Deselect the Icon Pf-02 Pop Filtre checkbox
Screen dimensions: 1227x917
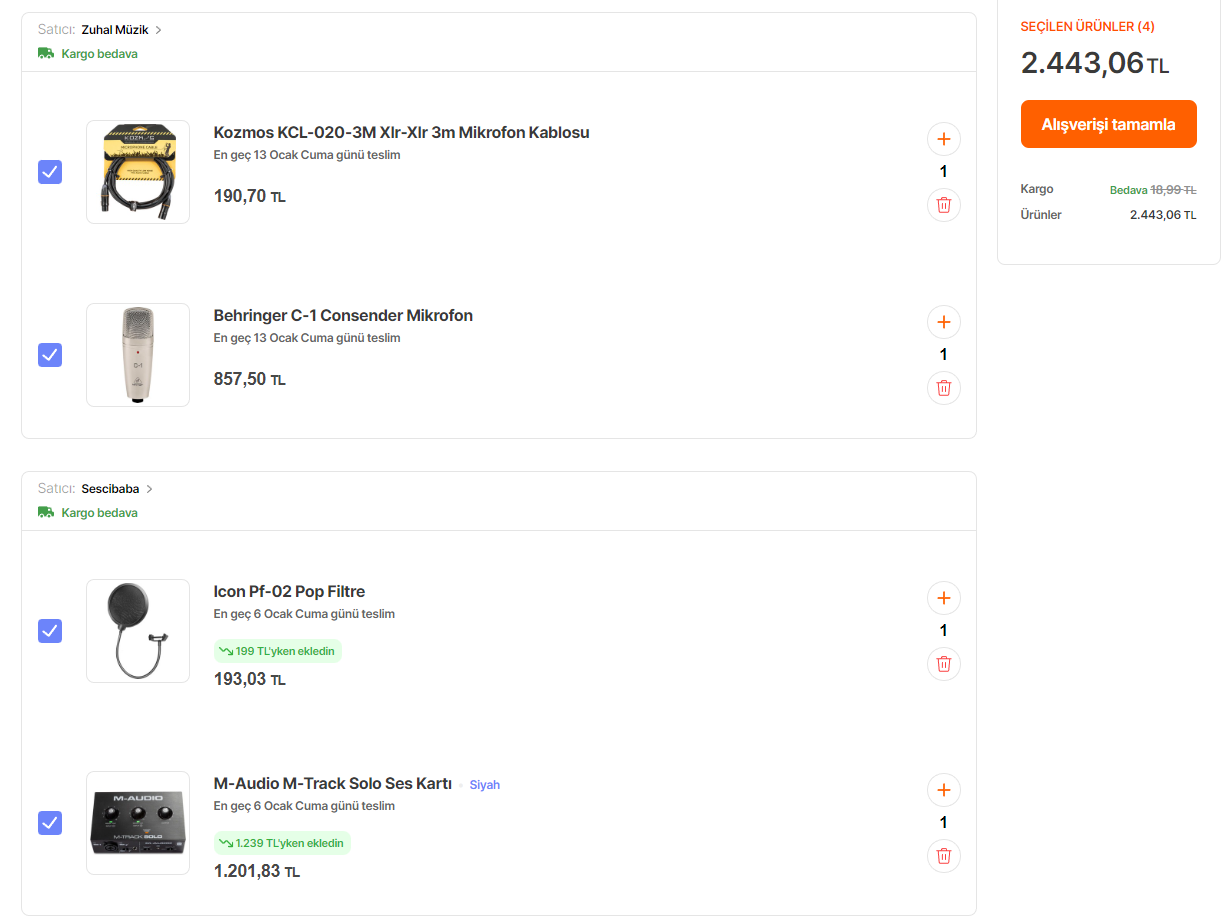[50, 631]
